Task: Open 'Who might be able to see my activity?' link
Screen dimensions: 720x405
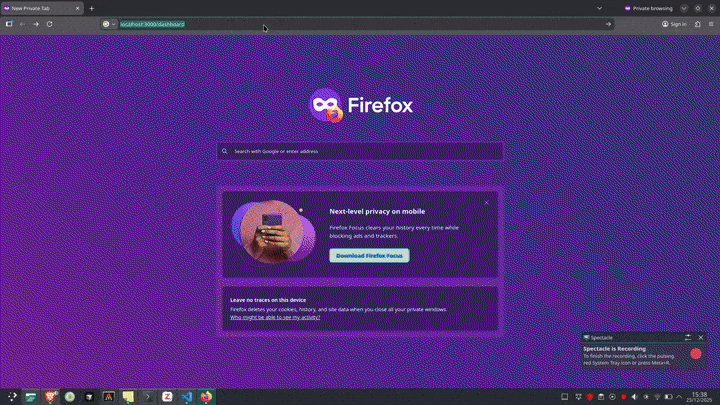Action: click(275, 317)
